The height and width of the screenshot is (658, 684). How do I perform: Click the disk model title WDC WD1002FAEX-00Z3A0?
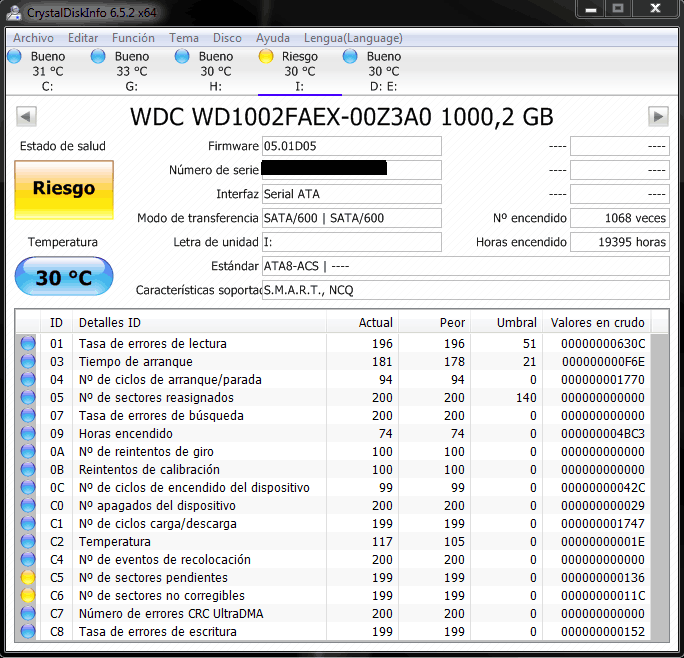(x=281, y=117)
